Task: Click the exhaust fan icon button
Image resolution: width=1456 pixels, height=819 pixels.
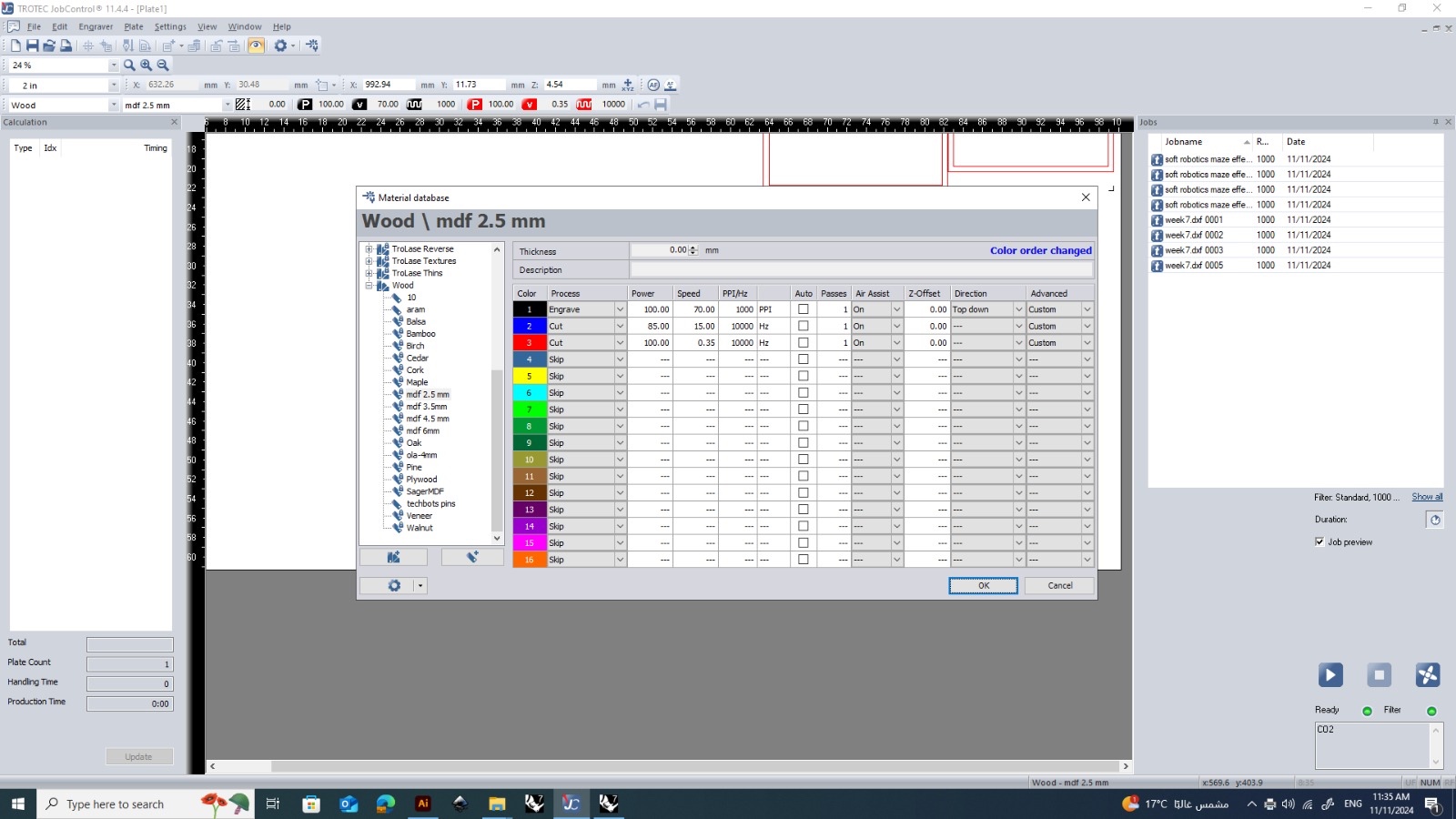Action: (x=1428, y=674)
